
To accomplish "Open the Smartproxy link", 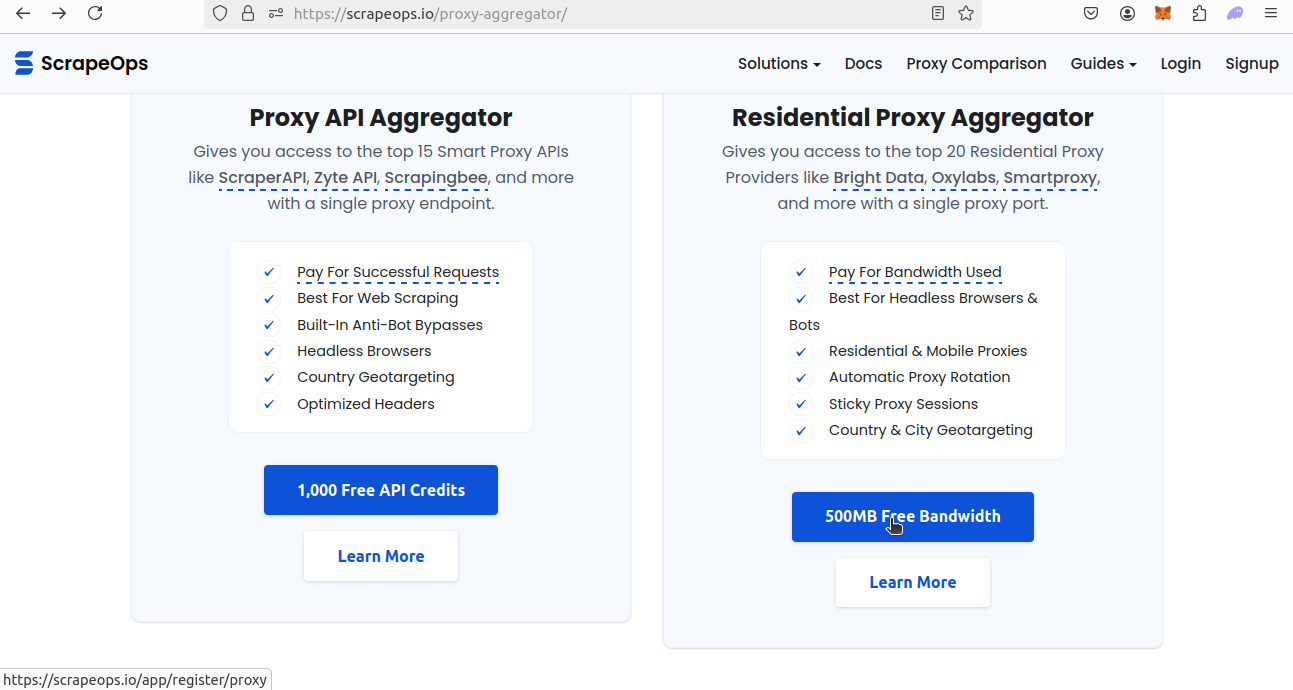I will point(1051,178).
